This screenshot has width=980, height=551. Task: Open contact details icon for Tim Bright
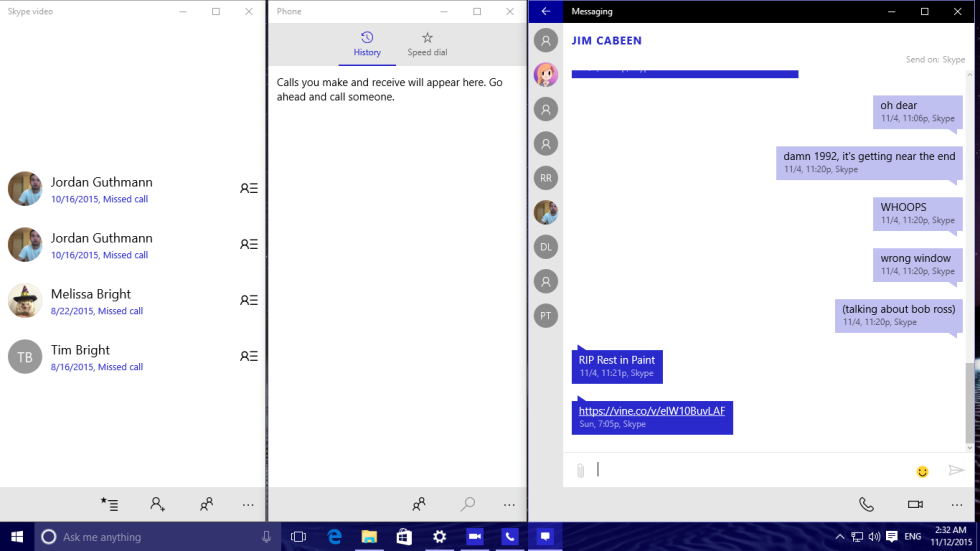tap(249, 356)
